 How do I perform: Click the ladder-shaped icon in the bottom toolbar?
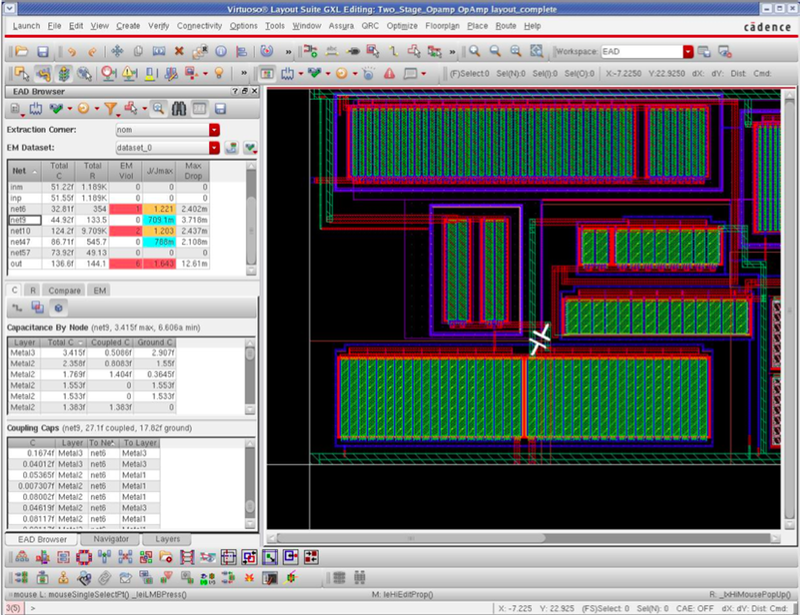187,557
